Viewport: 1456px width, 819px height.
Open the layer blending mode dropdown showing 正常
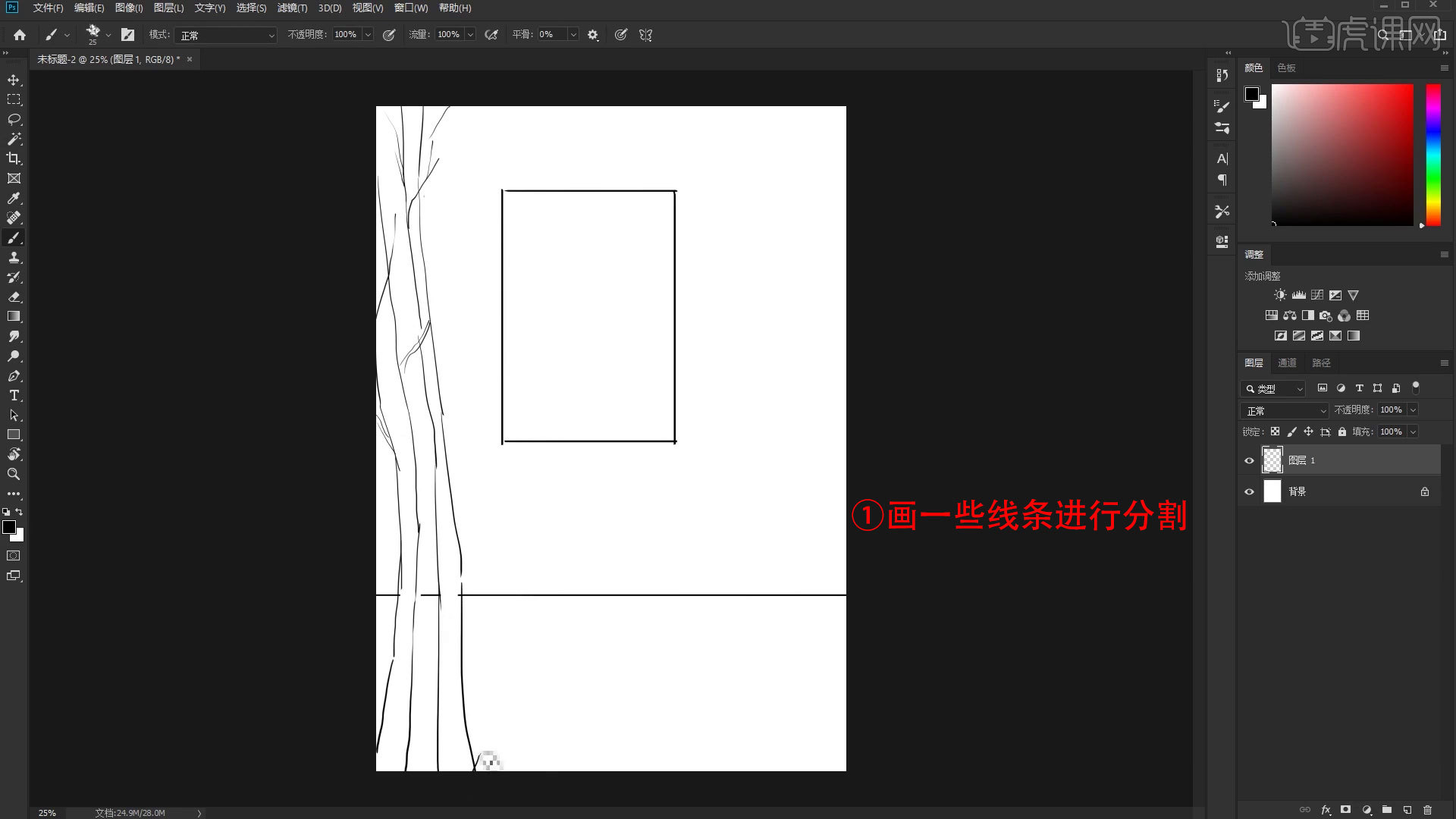pyautogui.click(x=1283, y=410)
